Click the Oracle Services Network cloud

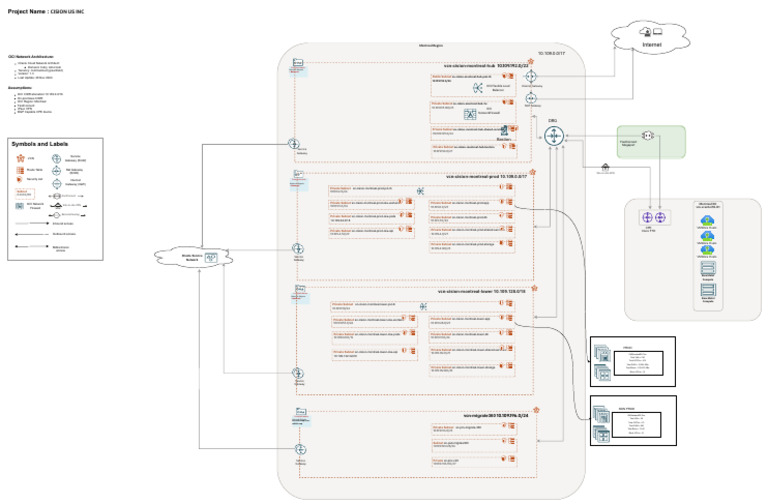[x=193, y=257]
